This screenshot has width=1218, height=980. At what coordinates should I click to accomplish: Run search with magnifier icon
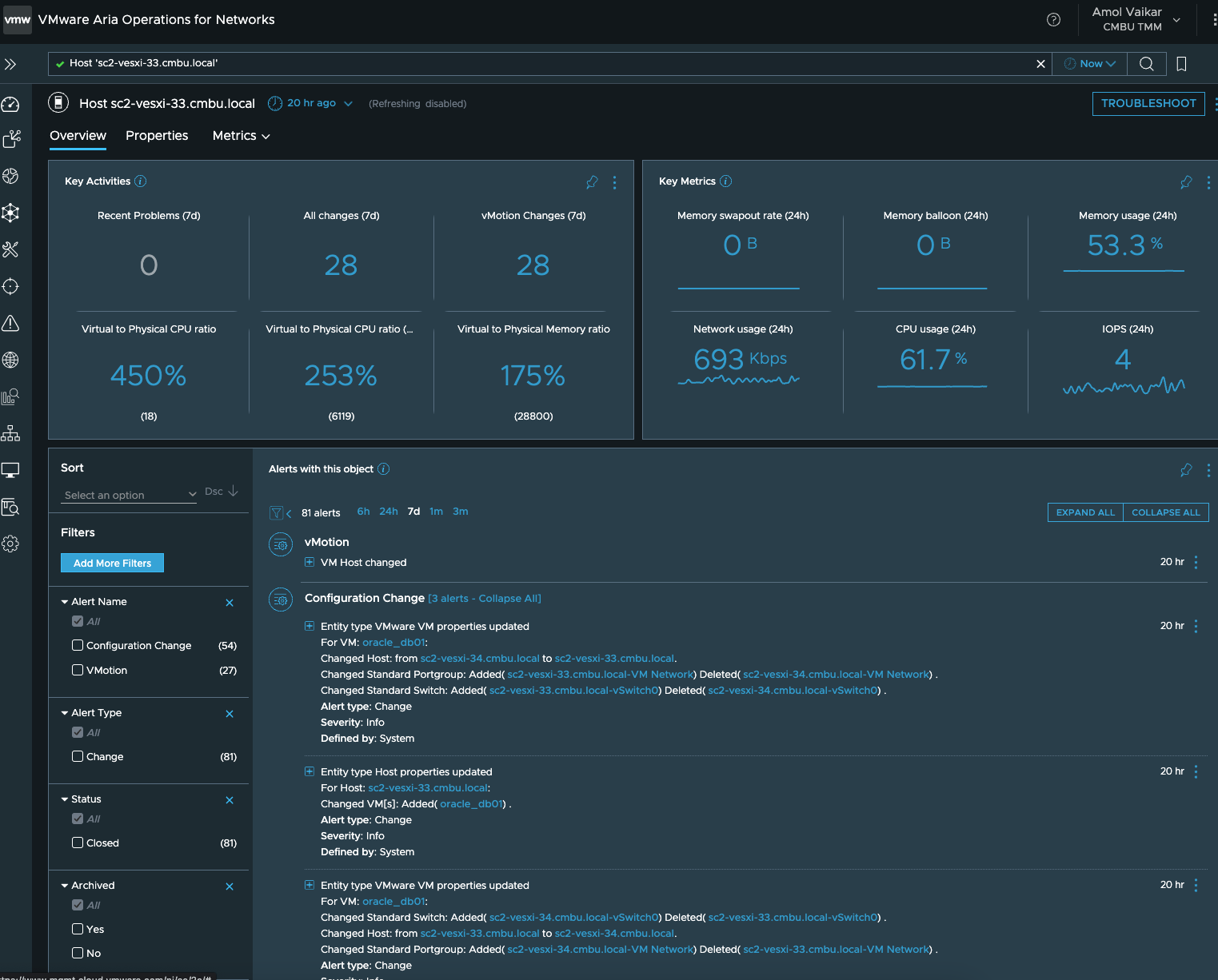pos(1146,64)
